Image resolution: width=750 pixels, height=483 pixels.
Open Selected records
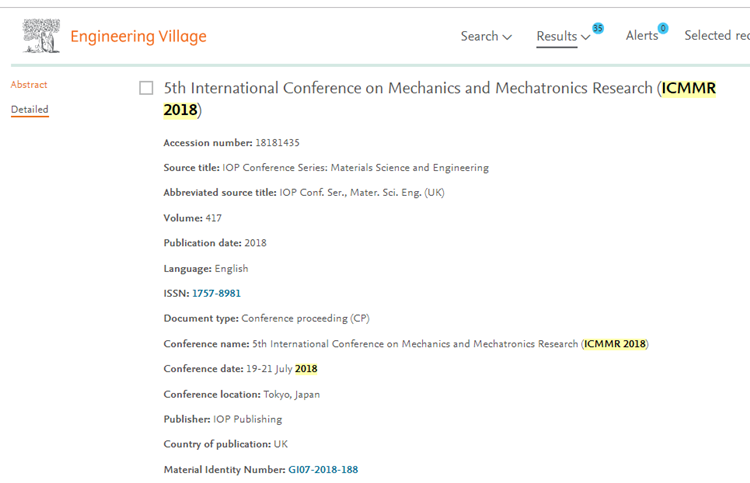717,35
